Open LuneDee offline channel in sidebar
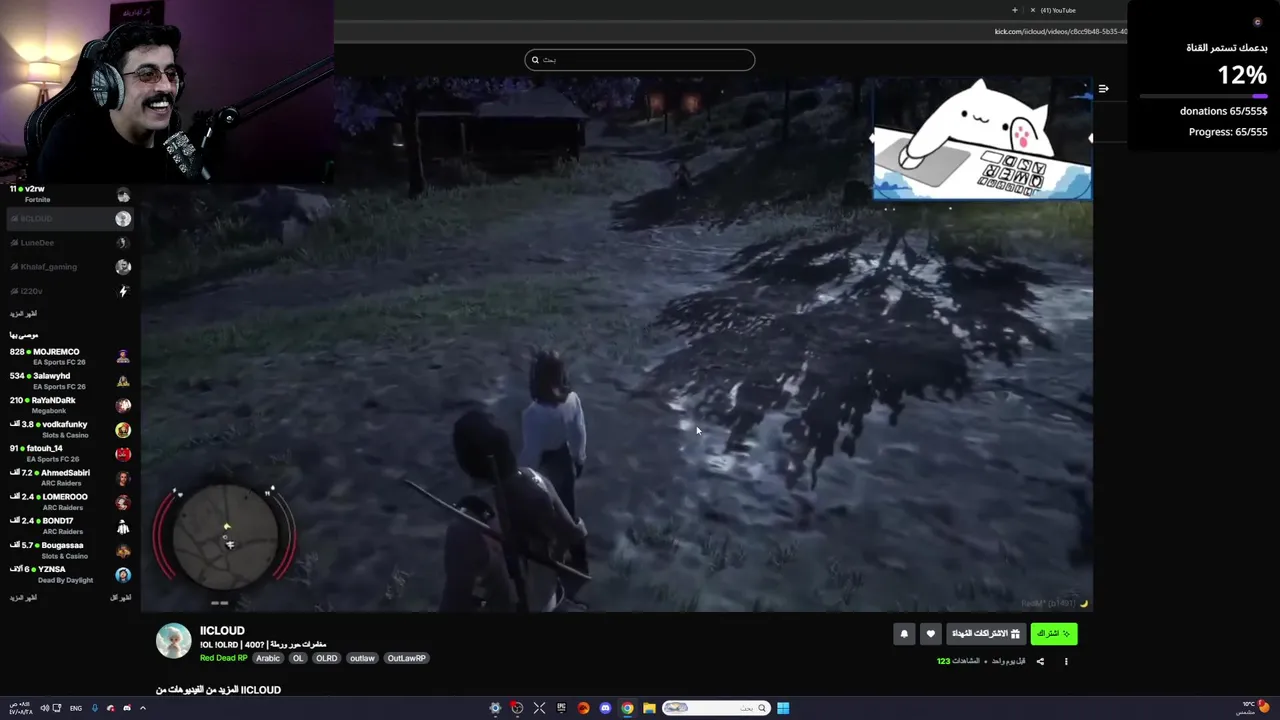Viewport: 1280px width, 720px height. point(70,243)
